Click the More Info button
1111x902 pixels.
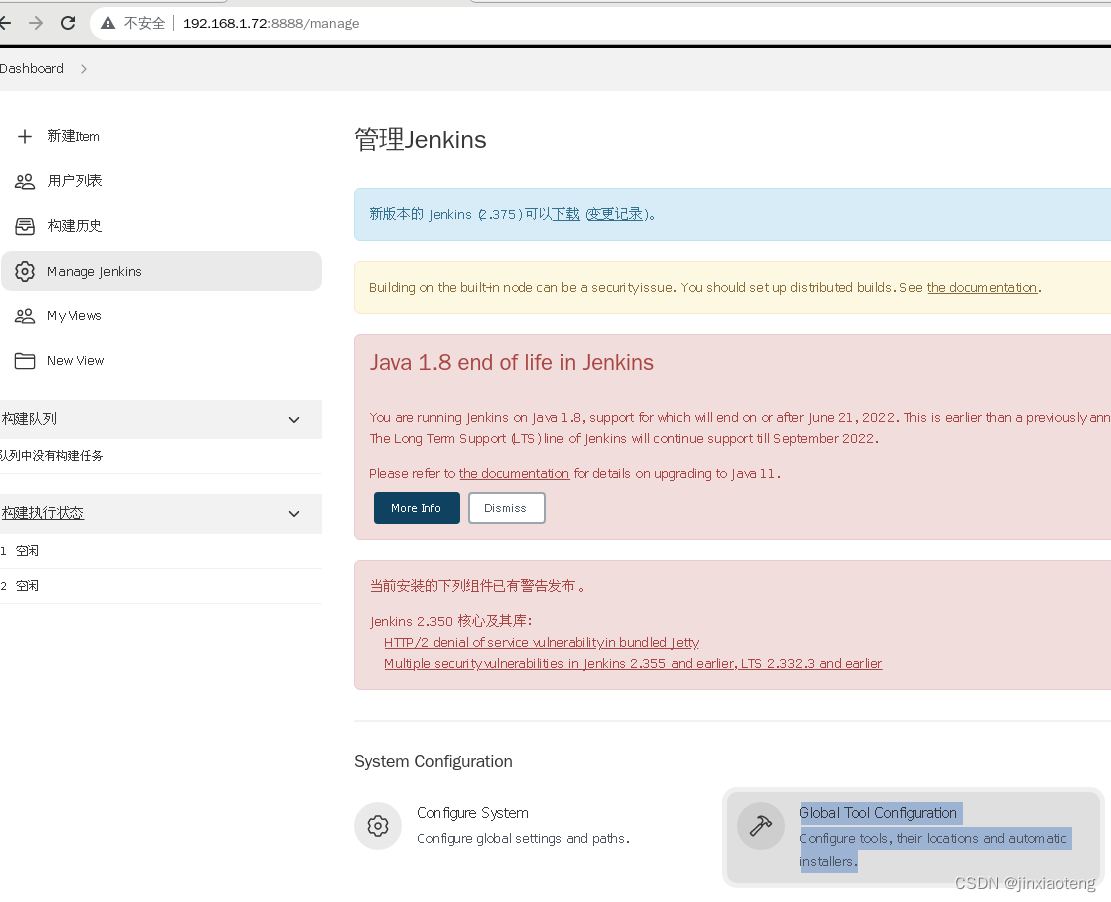(x=417, y=508)
